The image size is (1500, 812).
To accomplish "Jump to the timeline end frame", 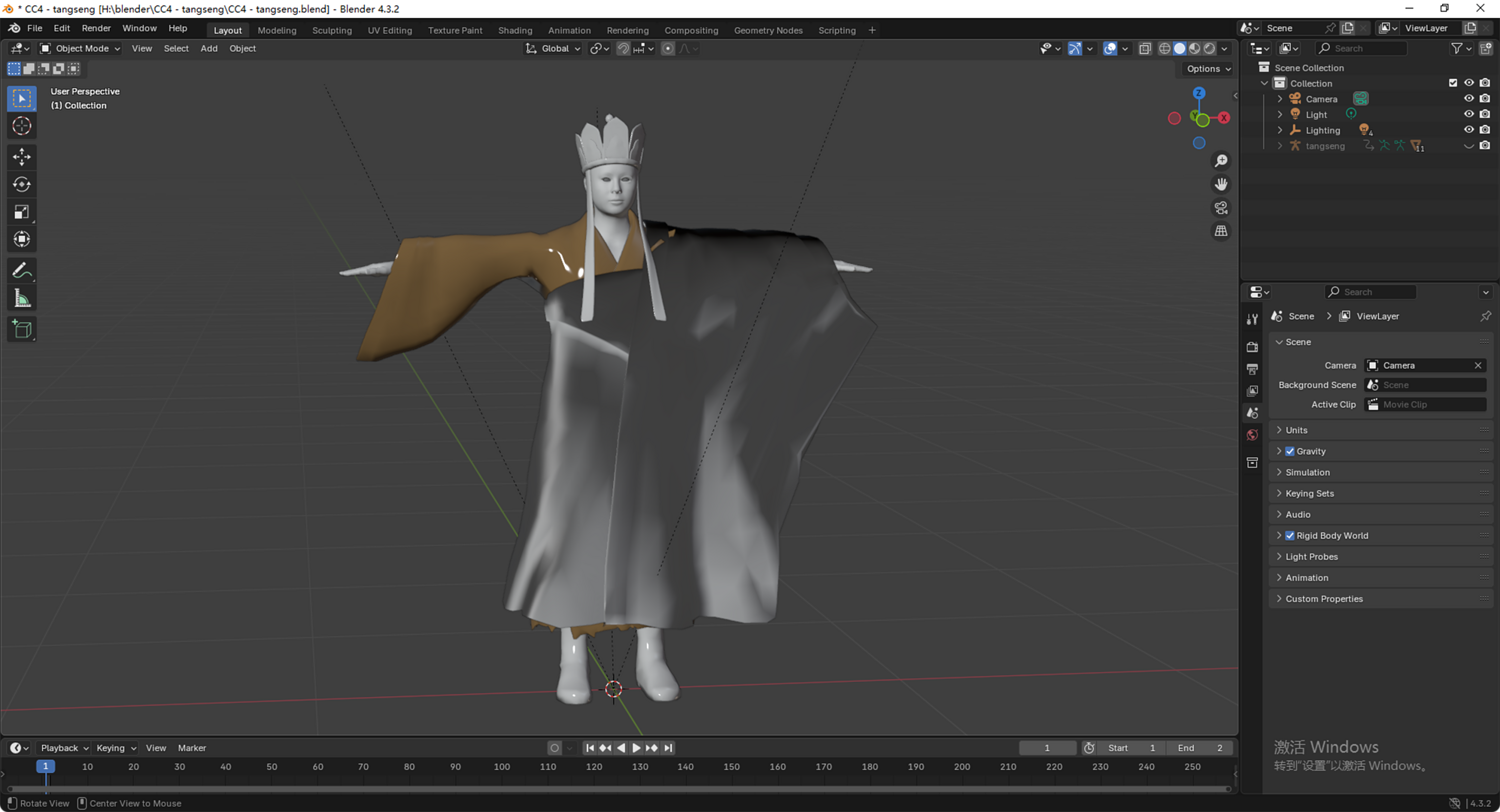I will pyautogui.click(x=668, y=748).
